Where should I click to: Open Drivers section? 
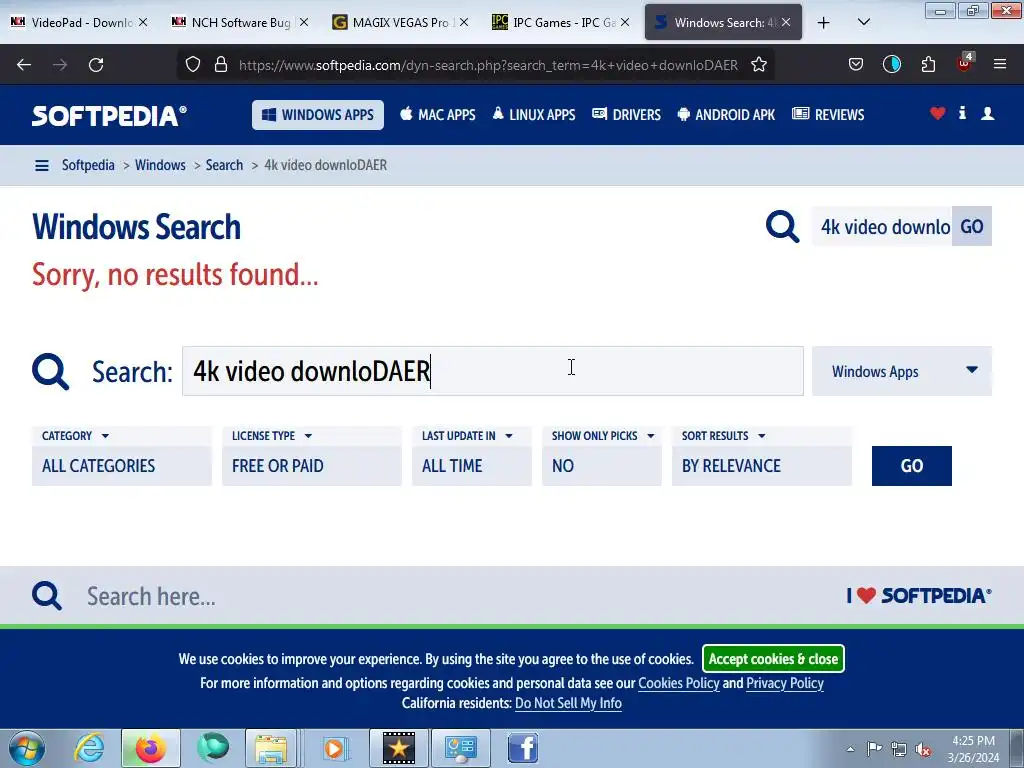pos(626,115)
